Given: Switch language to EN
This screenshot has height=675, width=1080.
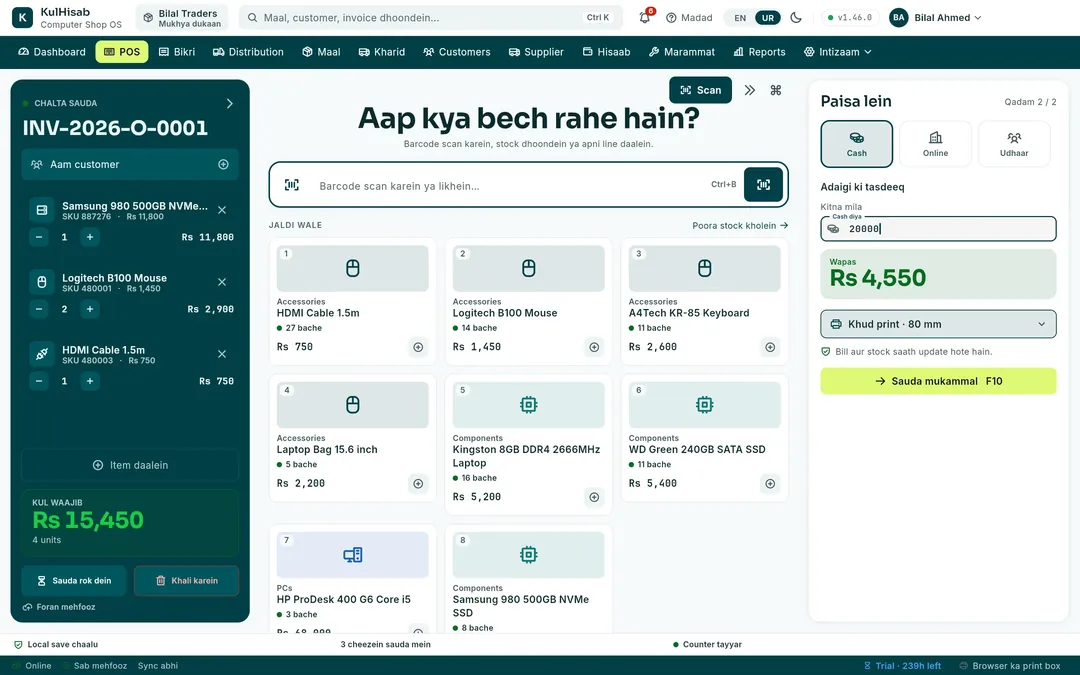Looking at the screenshot, I should click(x=740, y=18).
